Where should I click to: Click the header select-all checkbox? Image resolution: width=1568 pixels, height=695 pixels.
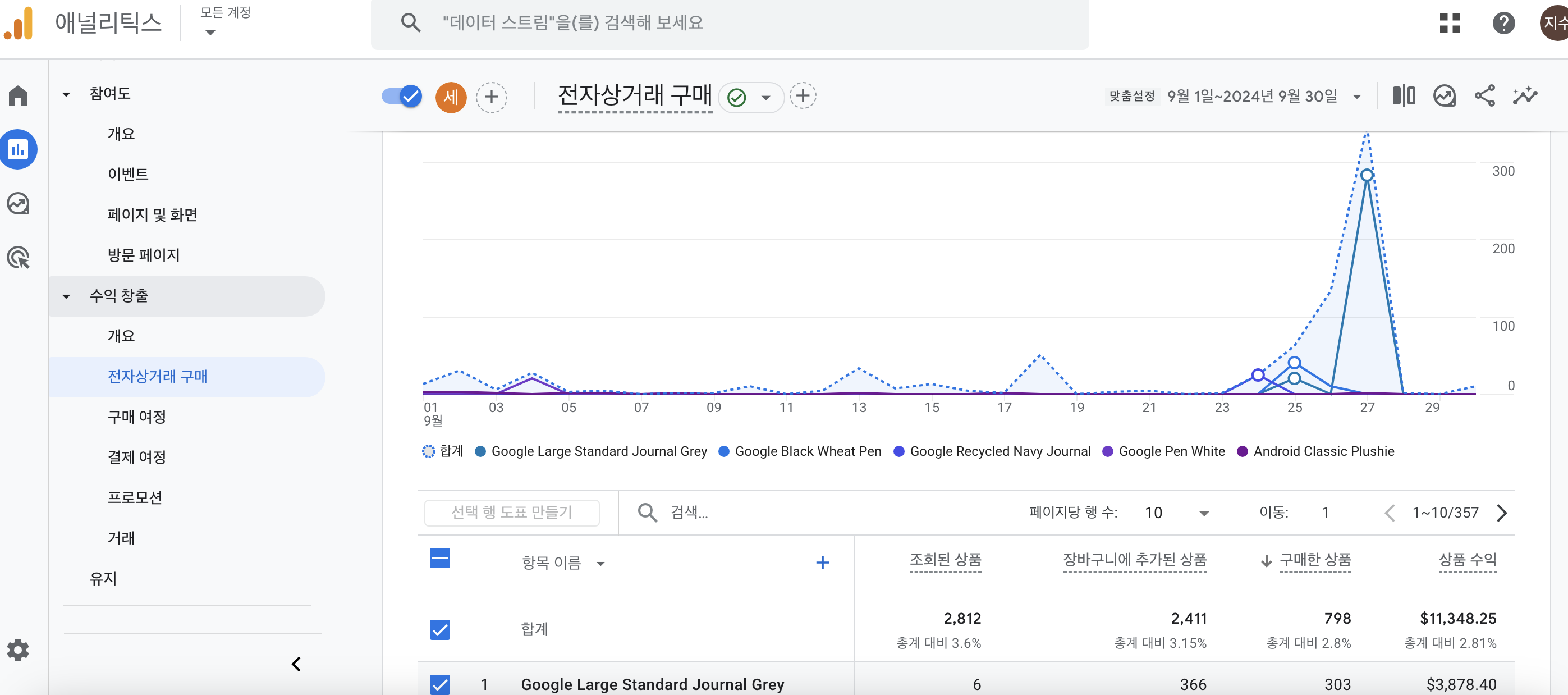(x=440, y=558)
